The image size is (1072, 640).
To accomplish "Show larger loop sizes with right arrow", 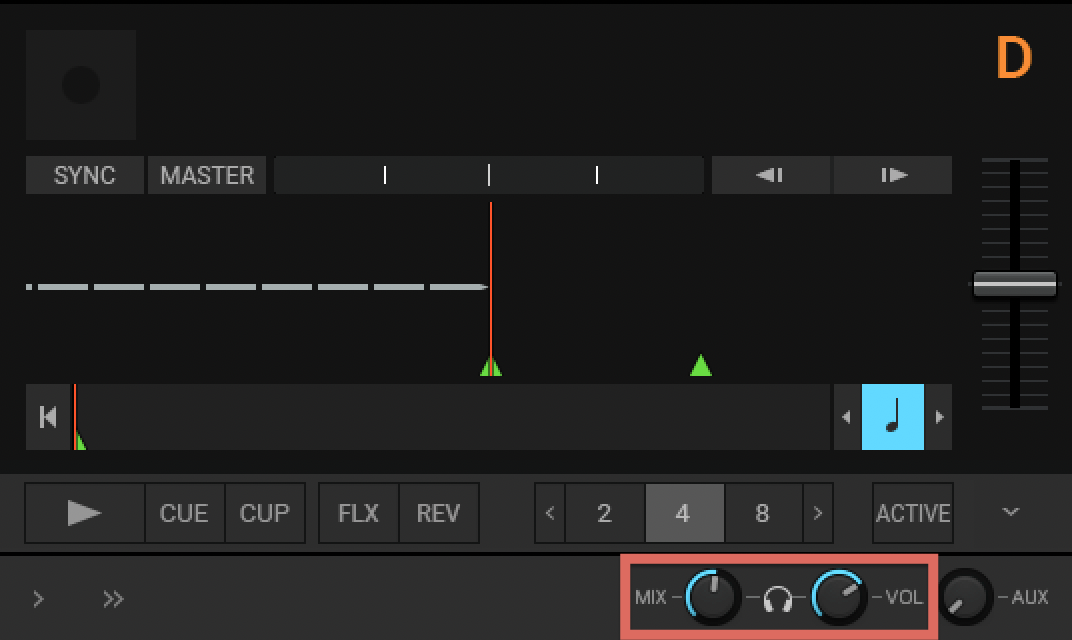I will [818, 513].
